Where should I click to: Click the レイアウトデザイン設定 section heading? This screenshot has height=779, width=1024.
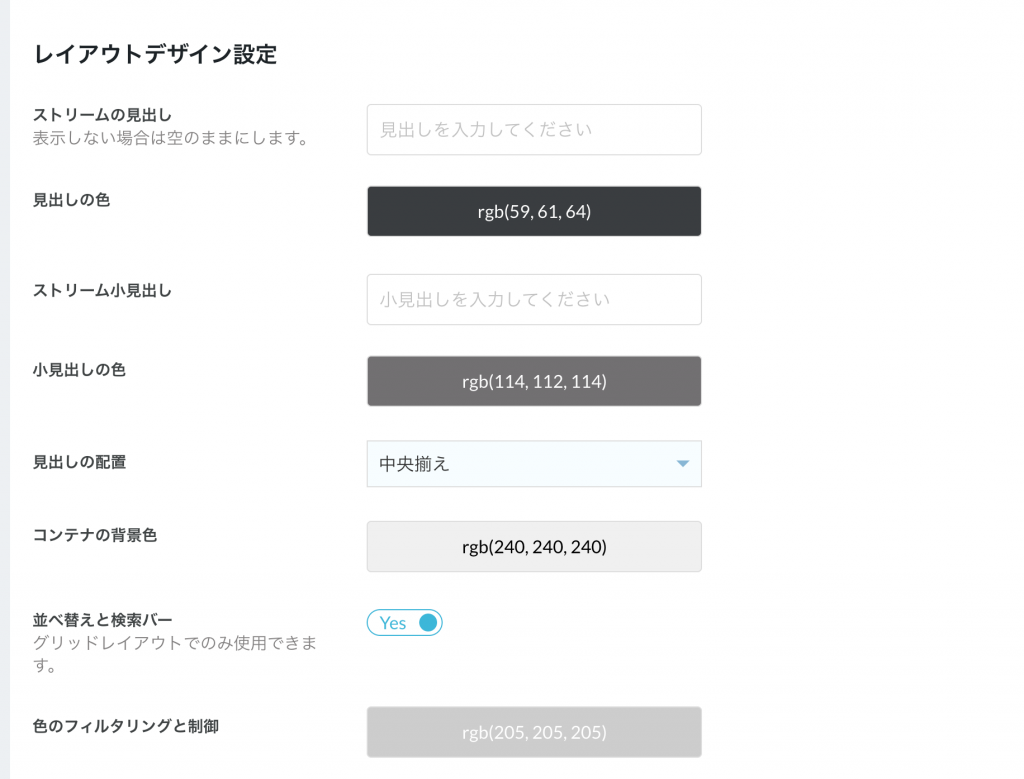tap(155, 54)
